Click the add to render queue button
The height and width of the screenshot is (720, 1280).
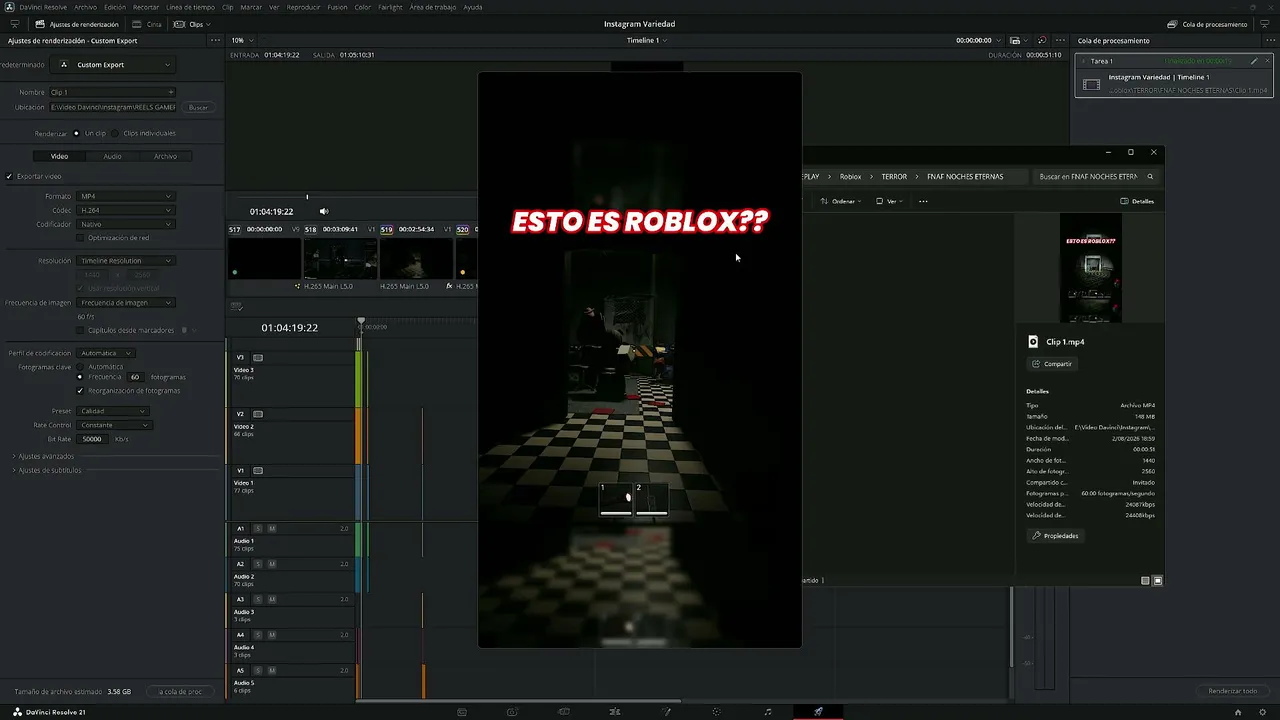[181, 691]
